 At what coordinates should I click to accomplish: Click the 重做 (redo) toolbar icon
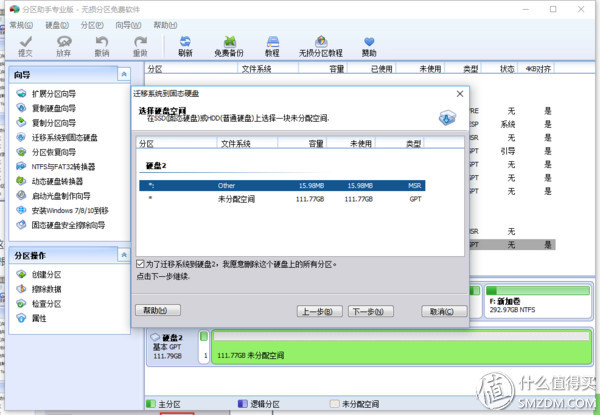[x=140, y=46]
